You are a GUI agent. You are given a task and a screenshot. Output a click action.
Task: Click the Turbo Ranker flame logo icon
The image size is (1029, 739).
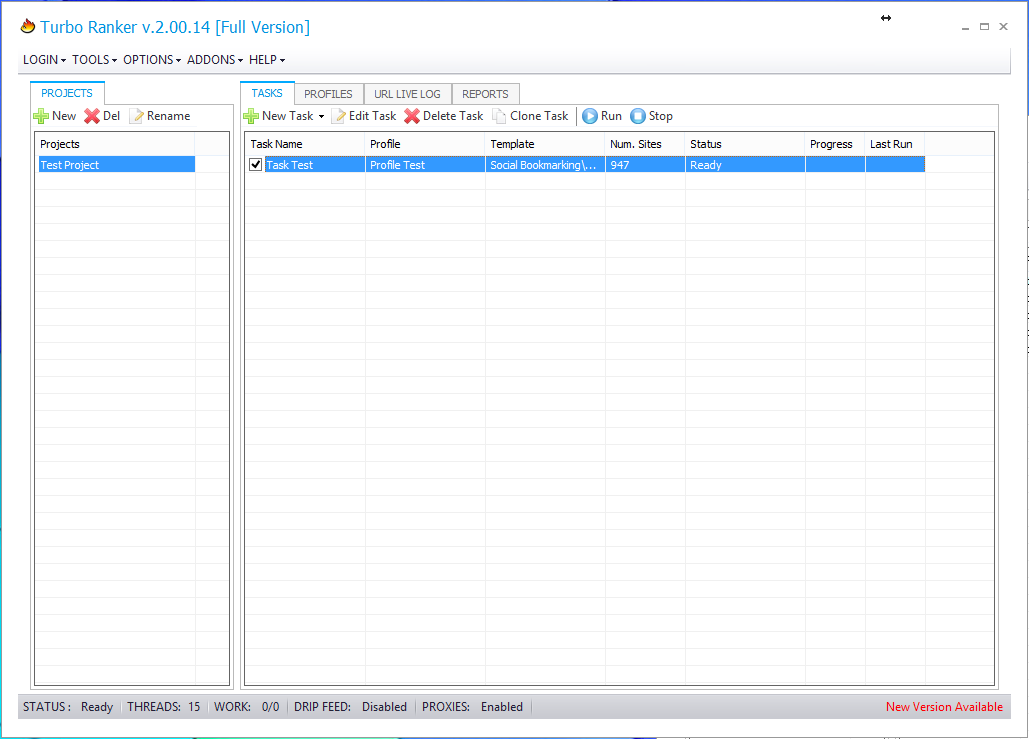point(28,26)
